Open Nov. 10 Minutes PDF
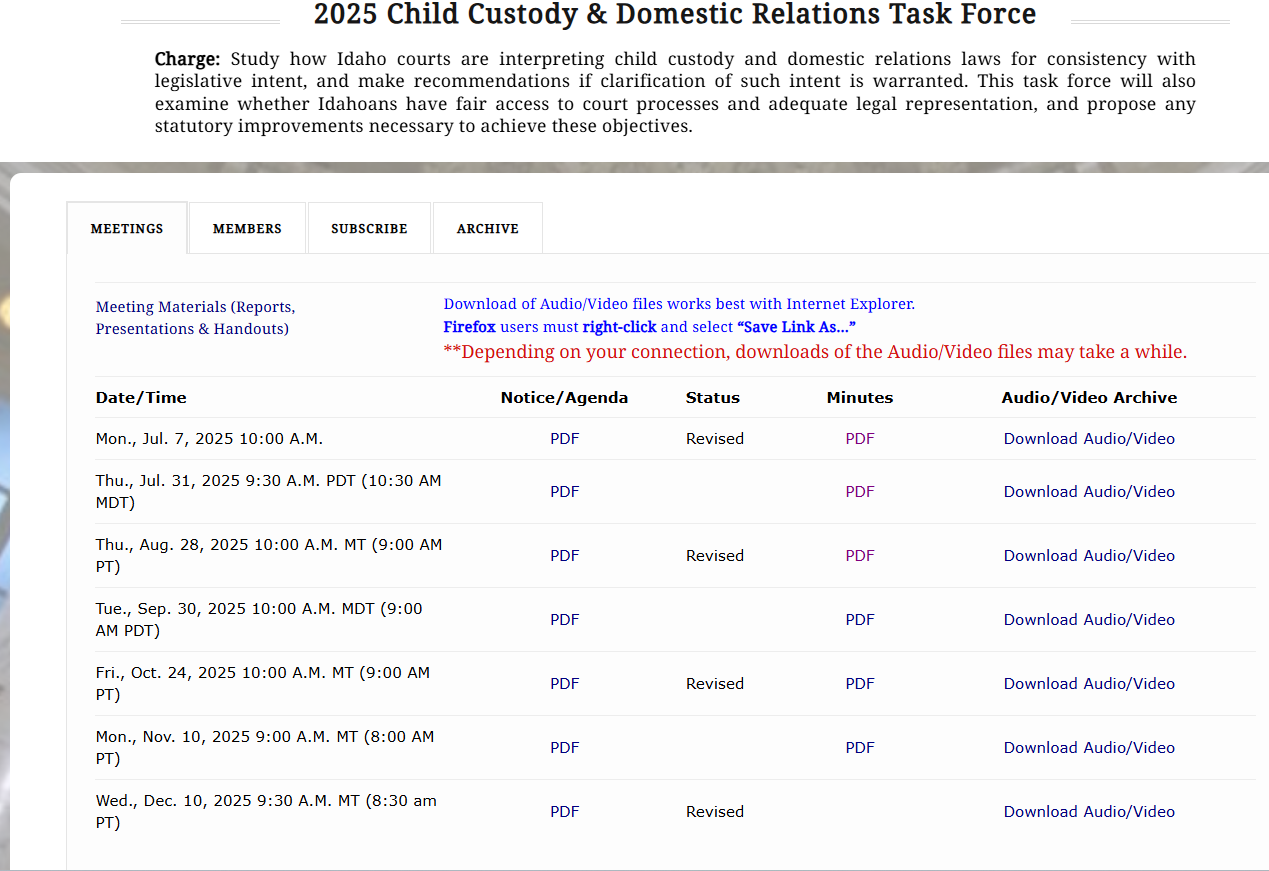 tap(860, 748)
